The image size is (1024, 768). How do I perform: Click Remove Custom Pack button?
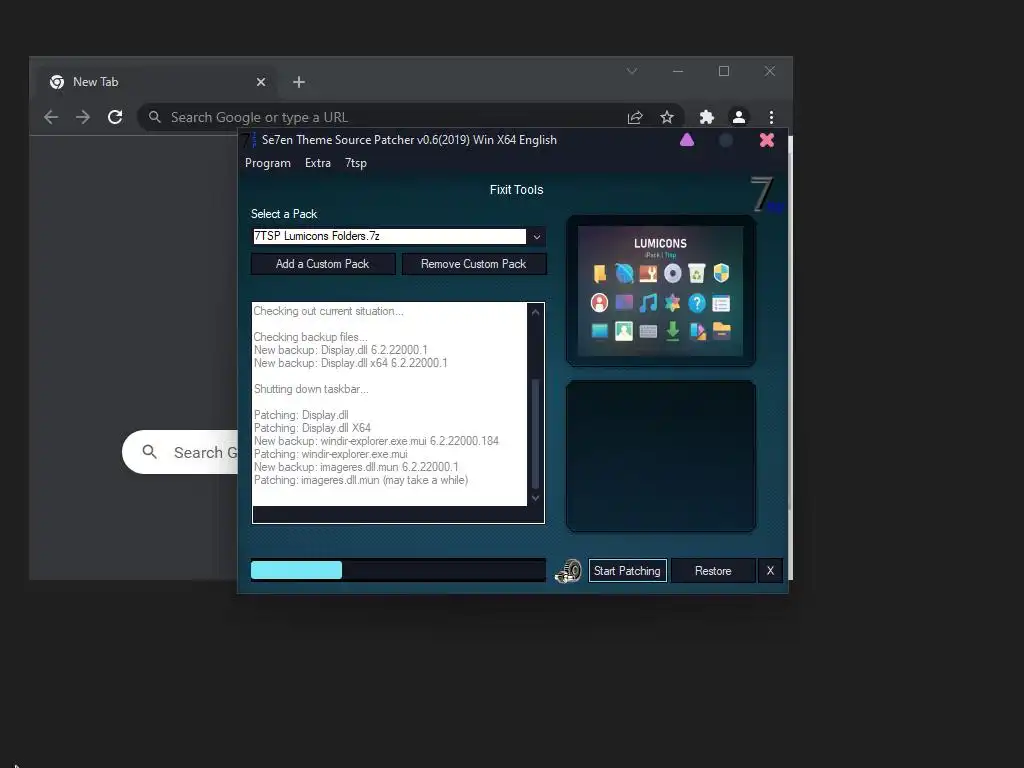coord(473,264)
